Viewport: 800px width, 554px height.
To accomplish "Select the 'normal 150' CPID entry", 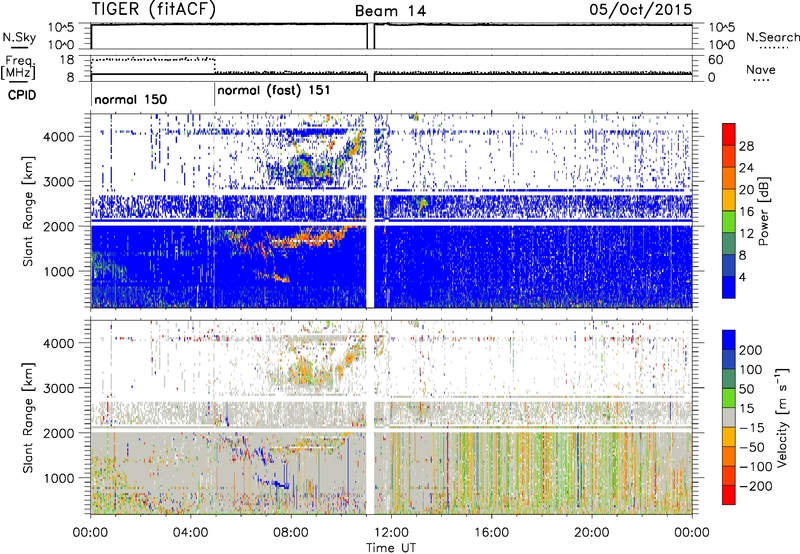I will click(131, 99).
